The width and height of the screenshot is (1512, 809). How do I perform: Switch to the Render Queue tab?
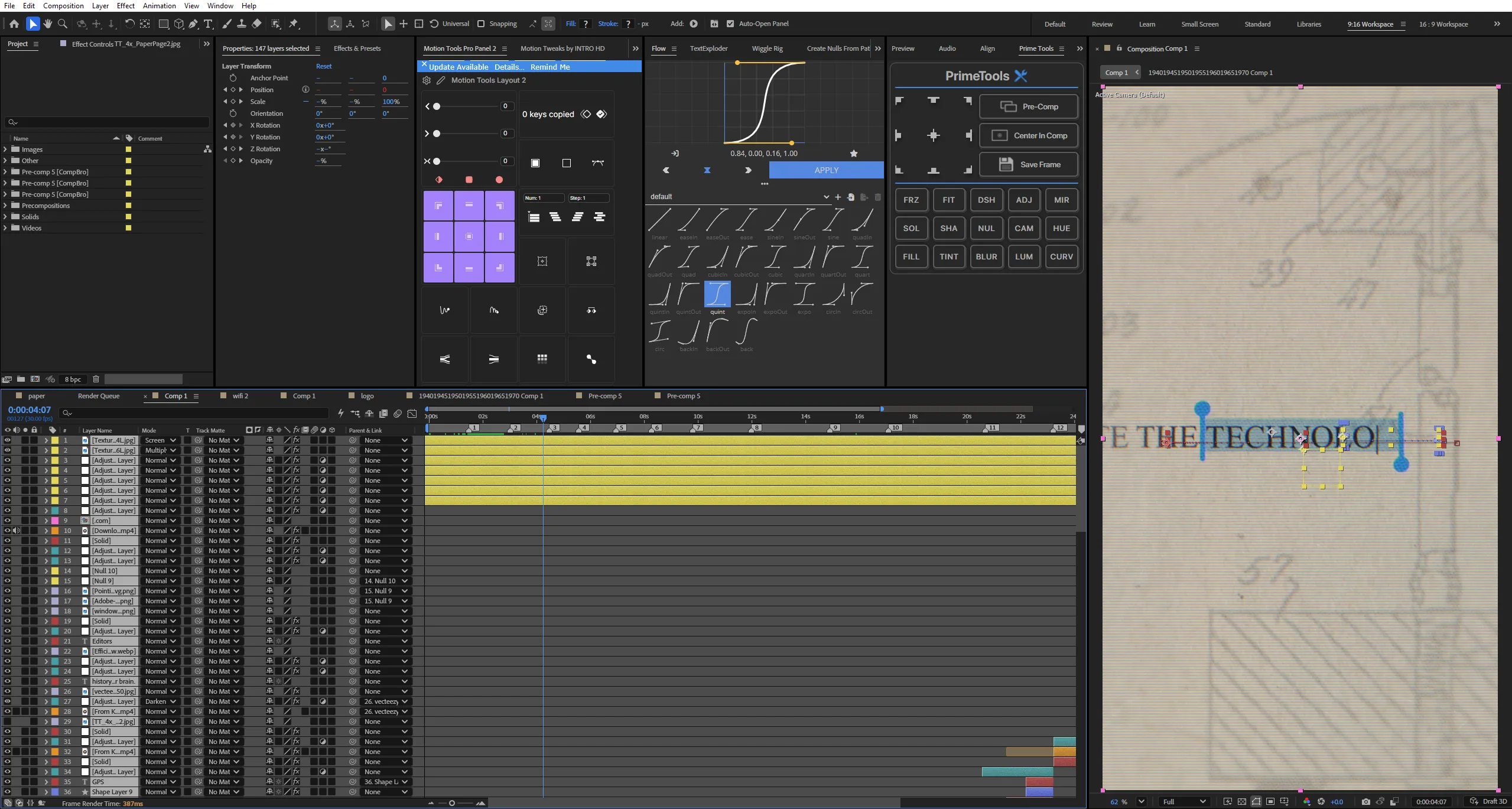tap(99, 396)
